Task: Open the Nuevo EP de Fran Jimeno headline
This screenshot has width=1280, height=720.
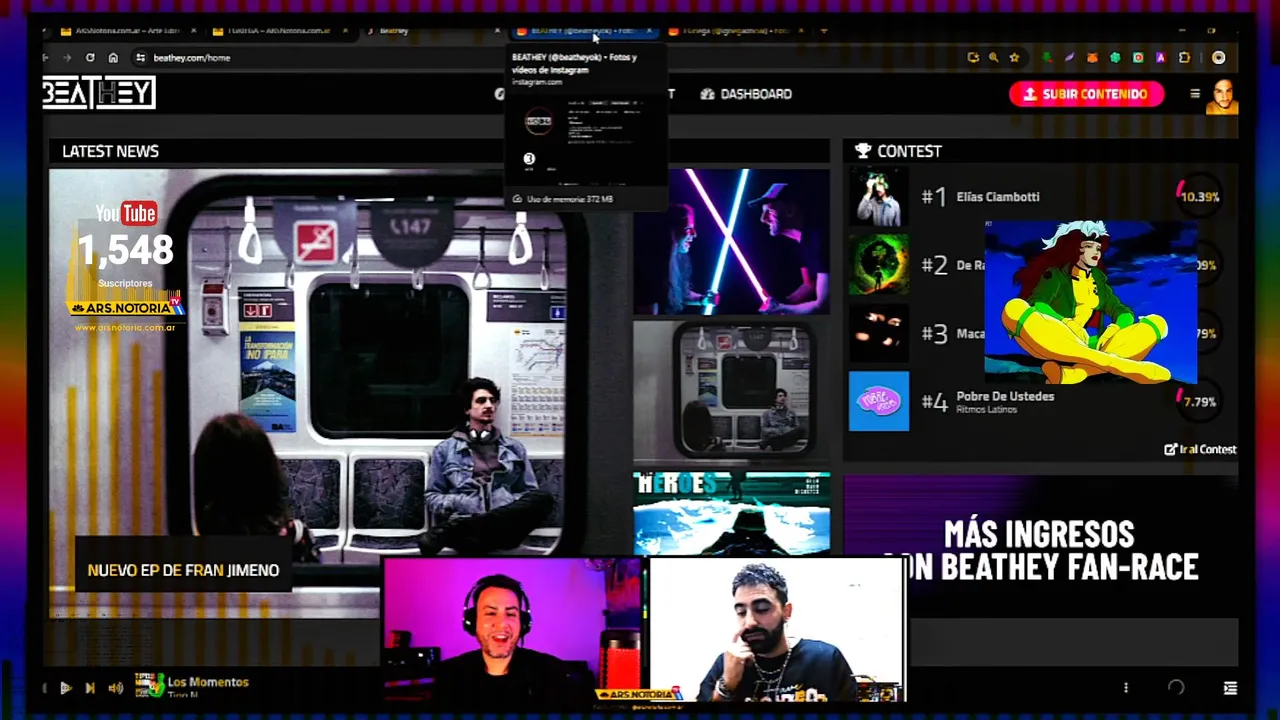Action: (x=183, y=570)
